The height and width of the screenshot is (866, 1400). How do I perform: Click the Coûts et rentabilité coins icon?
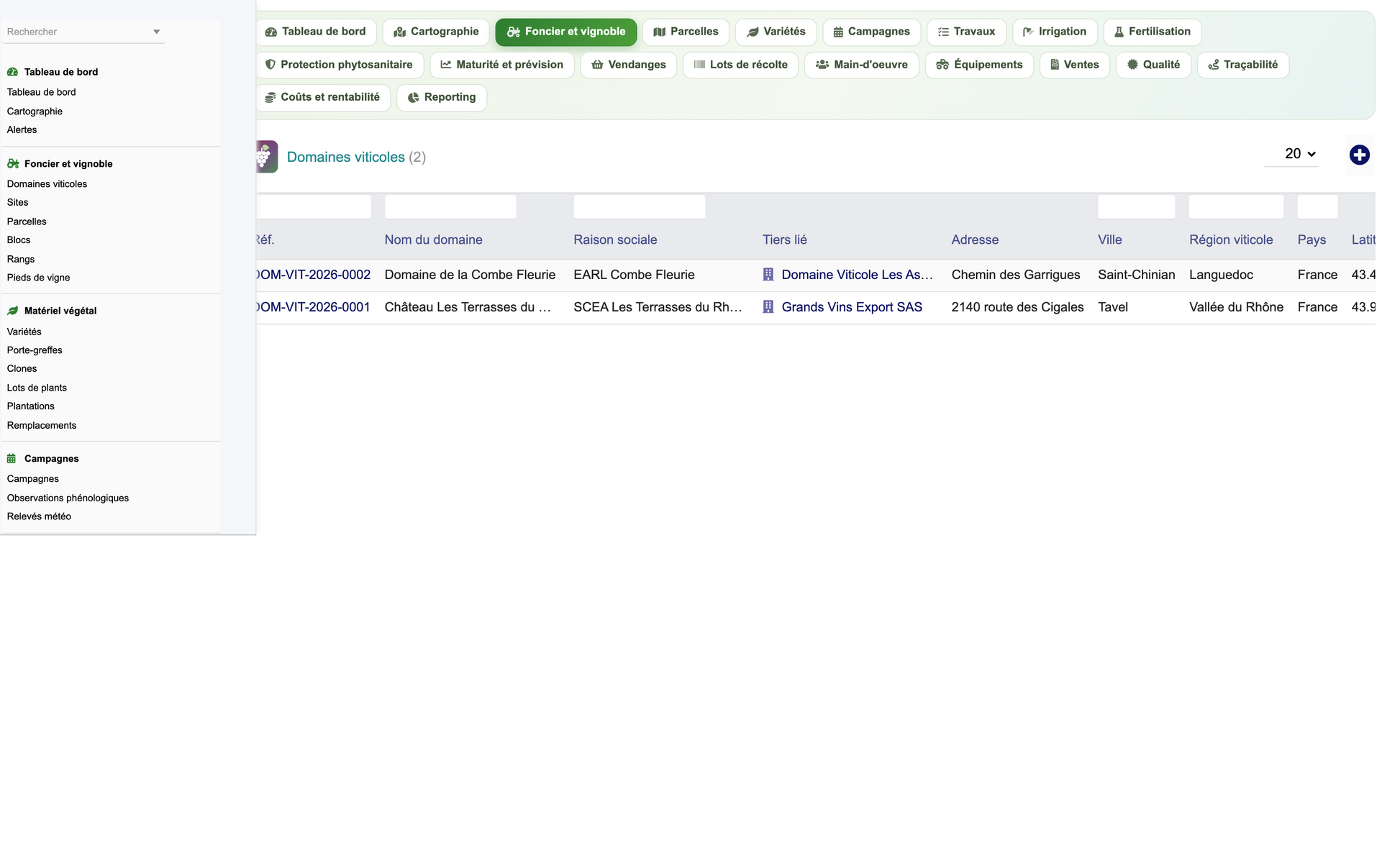point(271,97)
